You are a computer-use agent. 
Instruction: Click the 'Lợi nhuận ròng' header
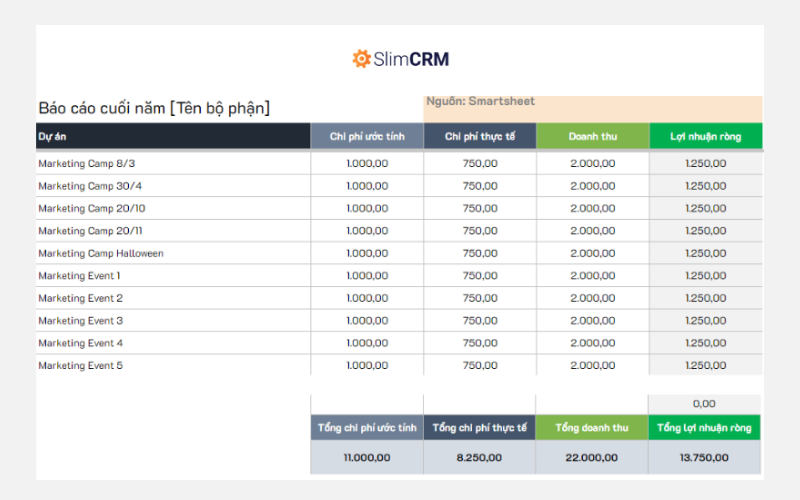(x=705, y=136)
